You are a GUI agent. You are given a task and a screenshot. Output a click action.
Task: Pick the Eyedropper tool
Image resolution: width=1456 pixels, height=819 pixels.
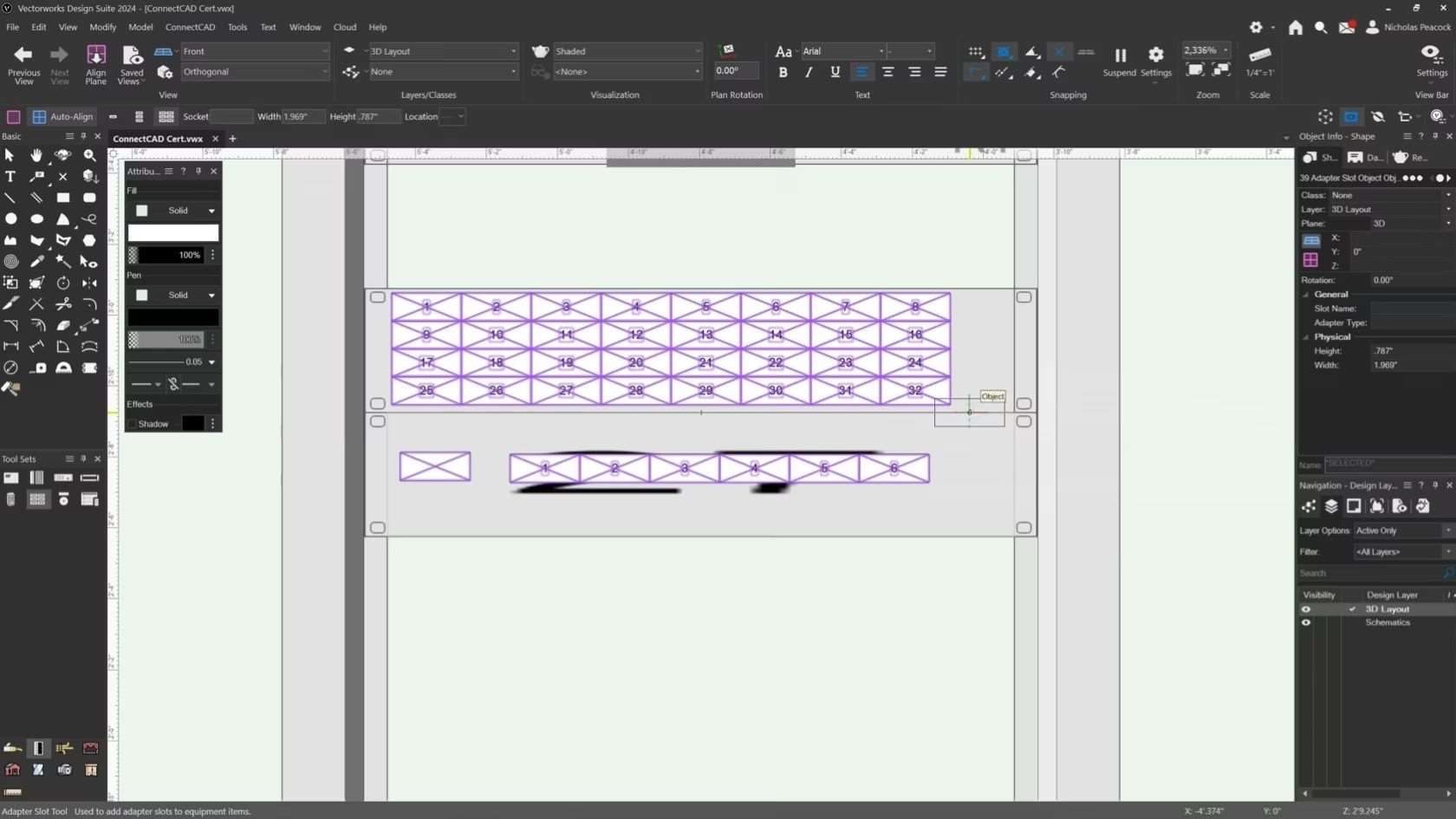tap(36, 262)
